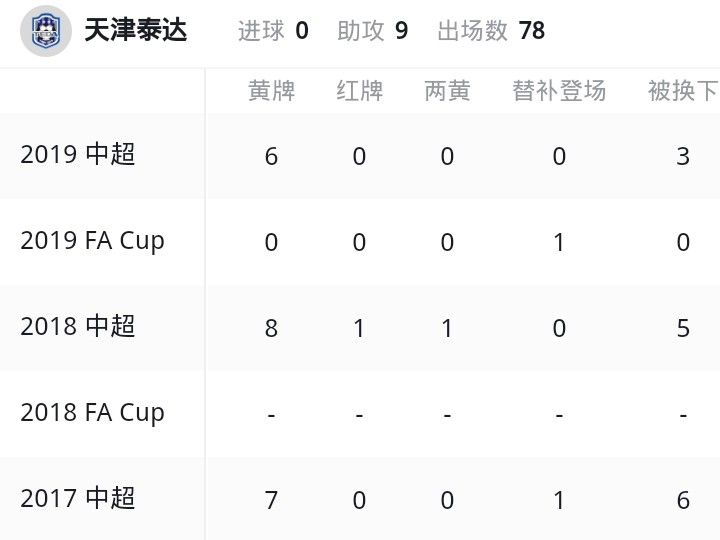Click the 2018 中超 yellow card count 8
720x540 pixels.
pyautogui.click(x=272, y=329)
